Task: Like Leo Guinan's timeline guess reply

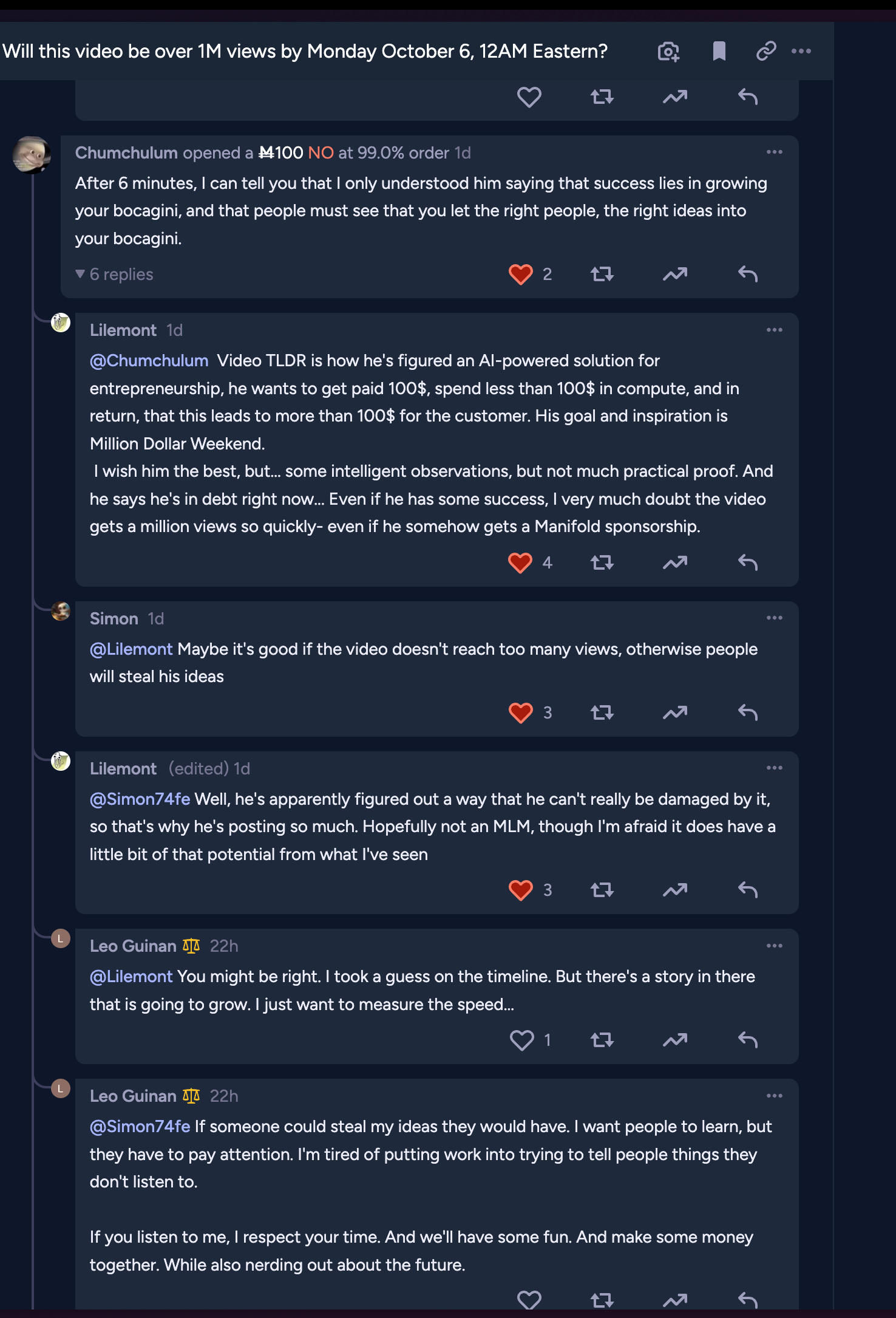Action: pyautogui.click(x=521, y=1040)
